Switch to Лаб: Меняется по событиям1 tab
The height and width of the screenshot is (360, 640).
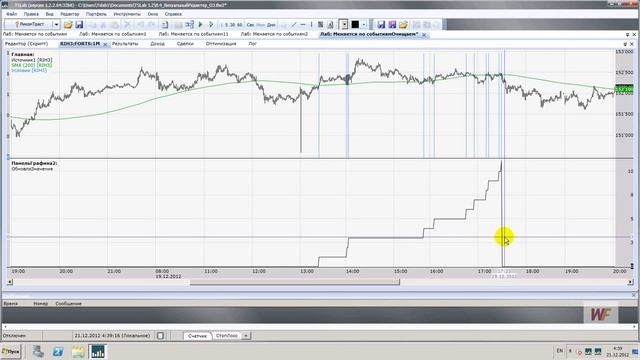point(113,34)
